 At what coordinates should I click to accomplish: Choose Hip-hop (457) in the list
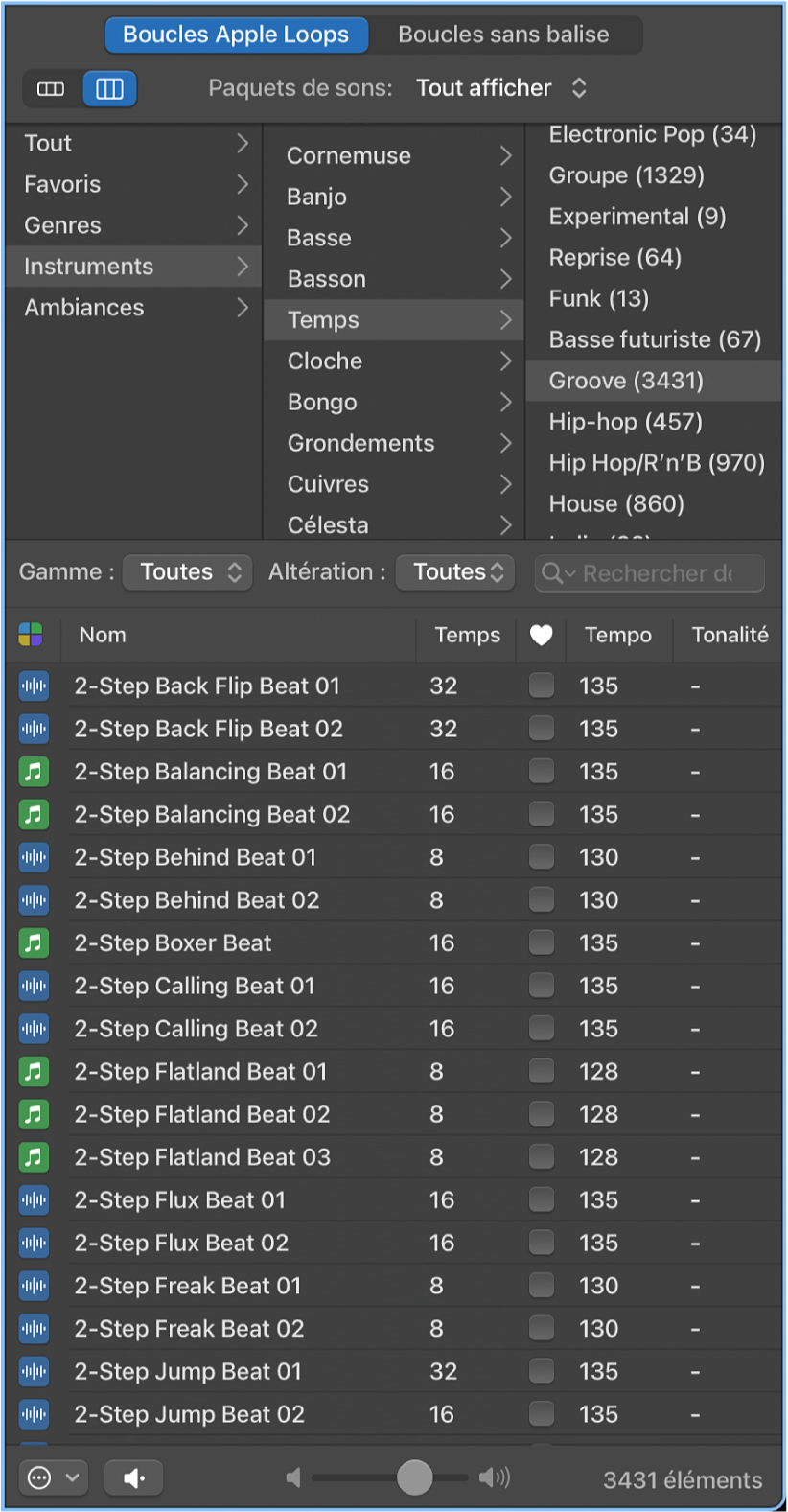point(625,422)
